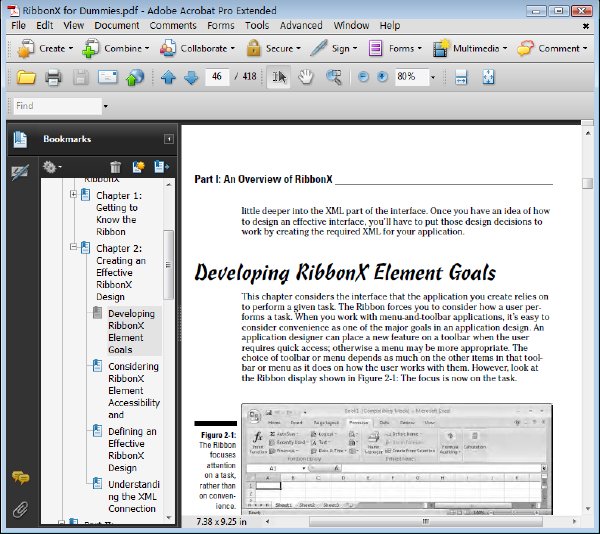This screenshot has width=600, height=534.
Task: Go to next page with down arrow
Action: coord(191,77)
